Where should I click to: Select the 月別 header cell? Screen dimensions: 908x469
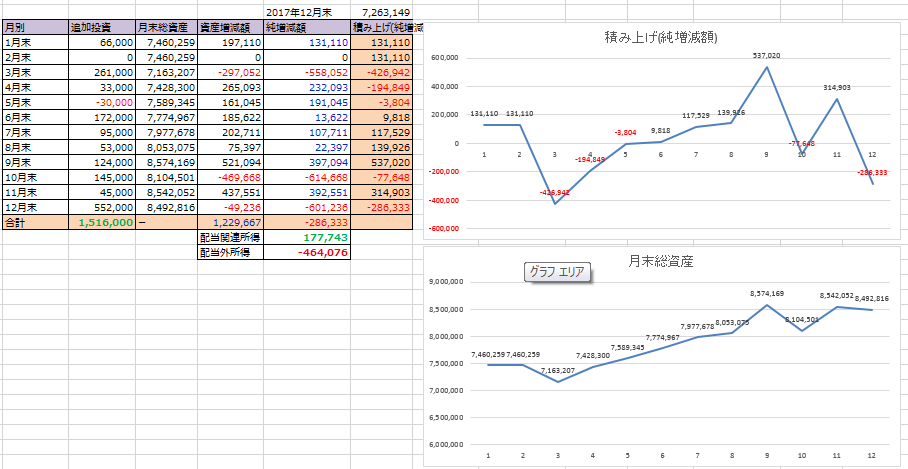35,27
